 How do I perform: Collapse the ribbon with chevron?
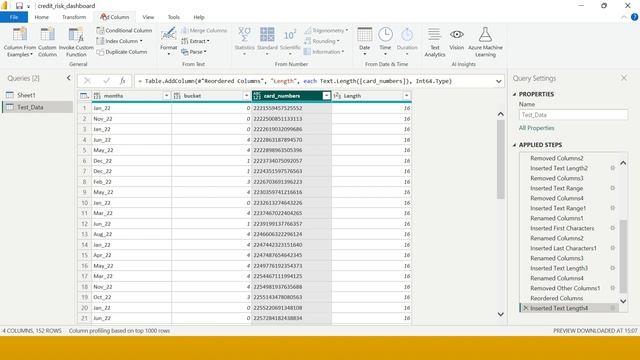pos(624,17)
